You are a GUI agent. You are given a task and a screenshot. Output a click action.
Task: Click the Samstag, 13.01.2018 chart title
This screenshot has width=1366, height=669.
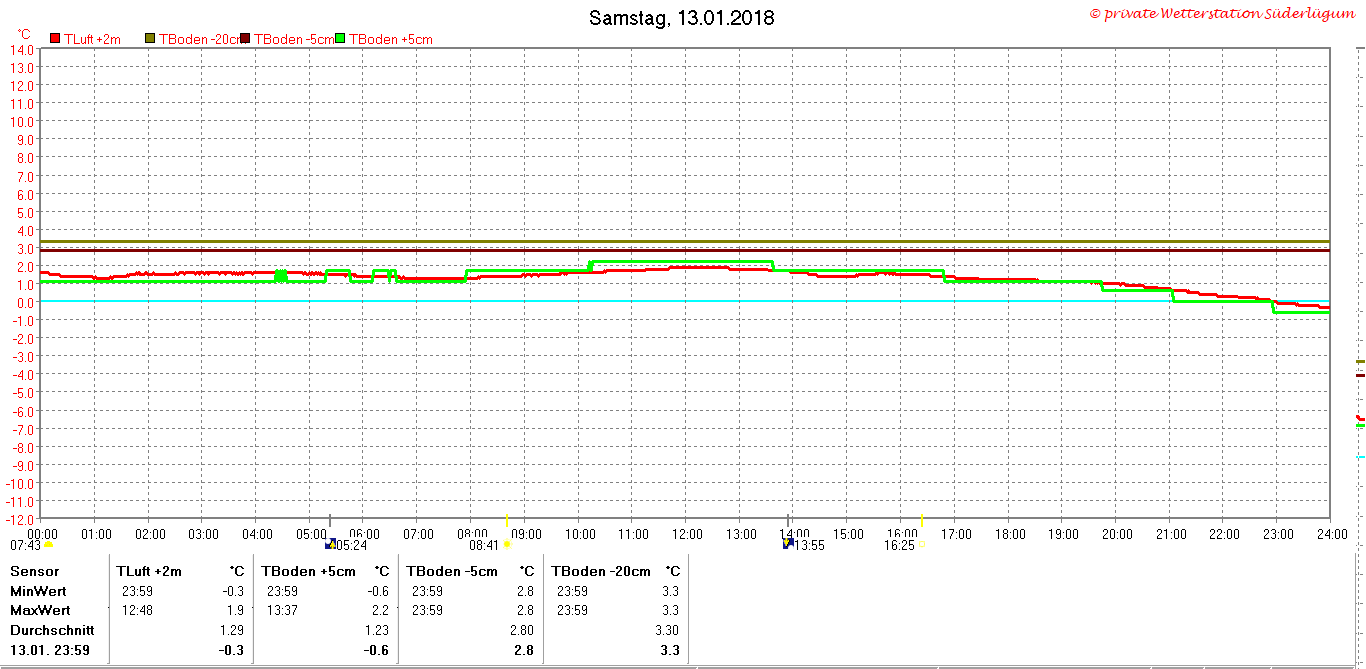pos(682,18)
